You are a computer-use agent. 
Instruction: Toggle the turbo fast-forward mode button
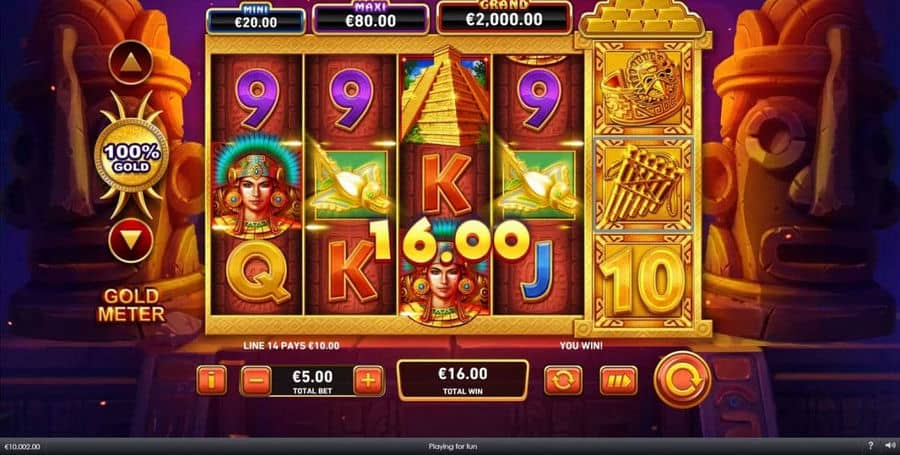tap(619, 380)
